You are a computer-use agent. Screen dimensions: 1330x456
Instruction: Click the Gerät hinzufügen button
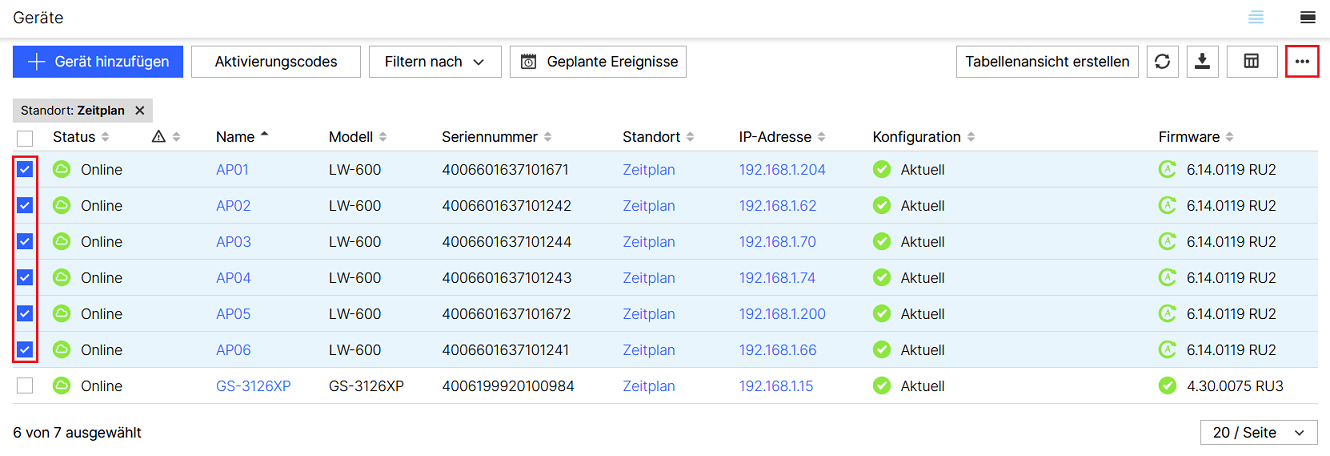(x=98, y=62)
